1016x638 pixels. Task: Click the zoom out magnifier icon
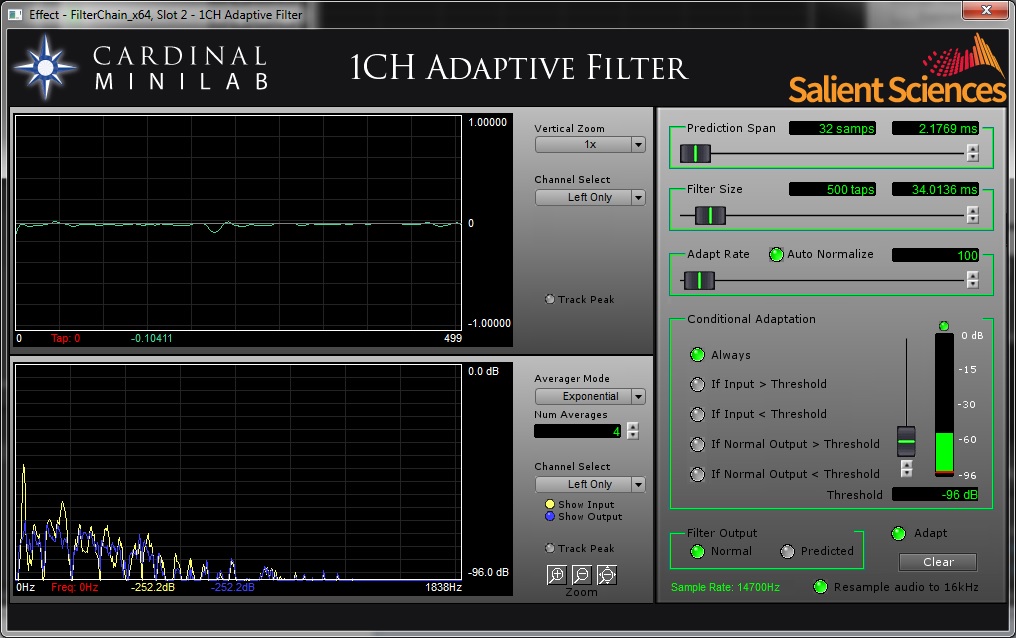(x=582, y=575)
